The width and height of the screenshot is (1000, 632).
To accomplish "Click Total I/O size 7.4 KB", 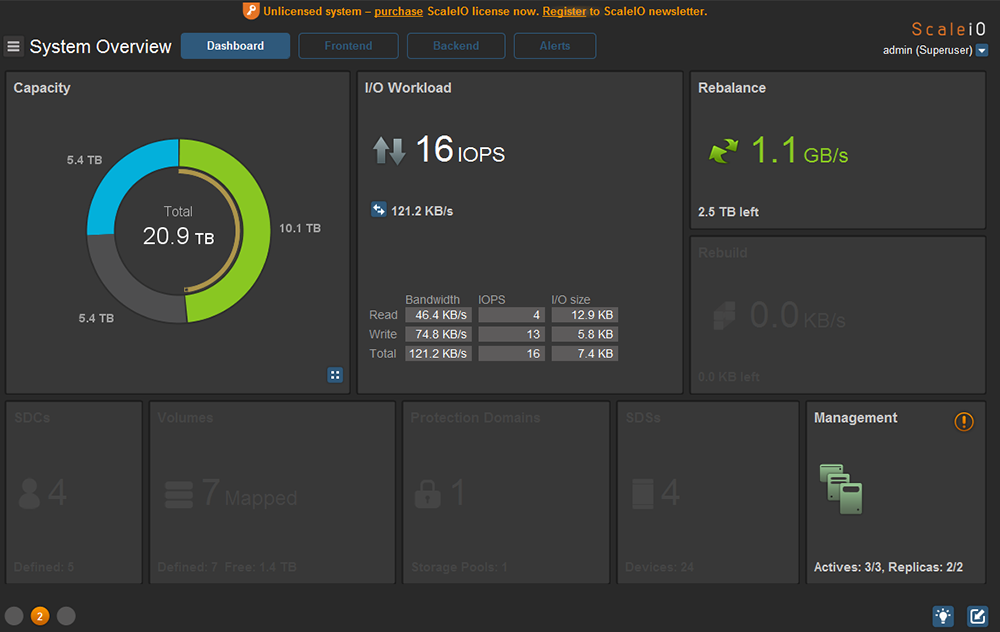I will (x=585, y=353).
